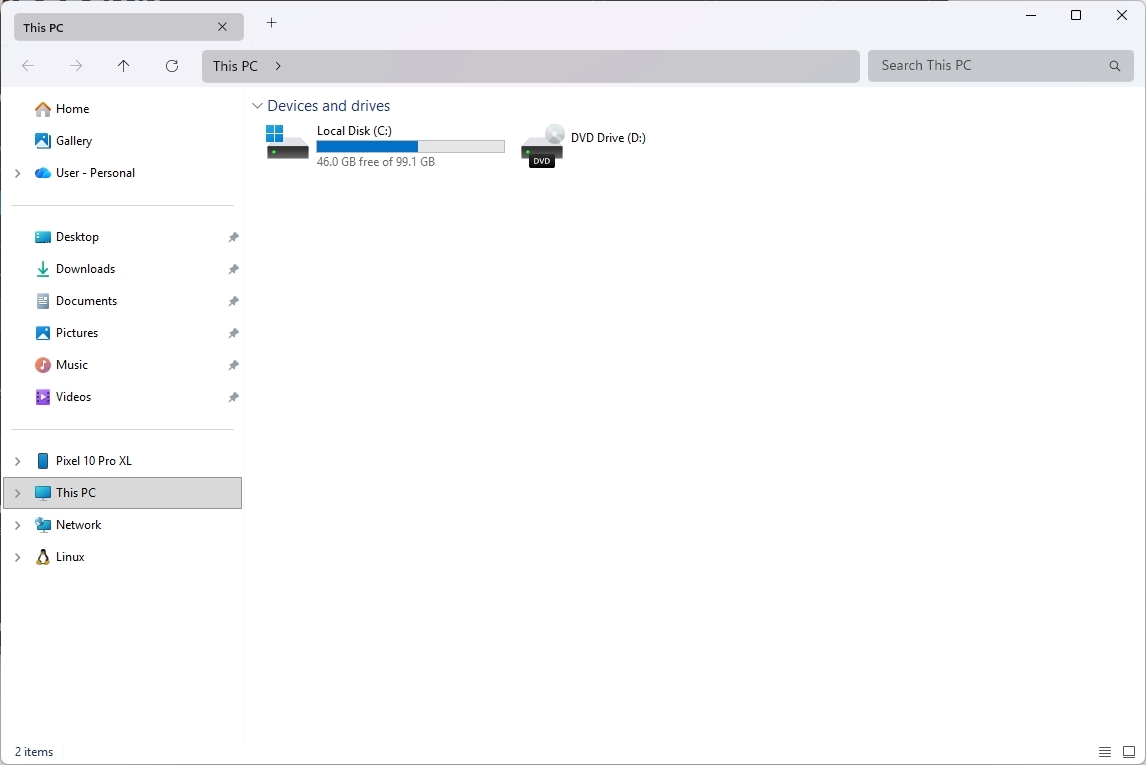Expand the Pixel 10 Pro XL device

[16, 460]
